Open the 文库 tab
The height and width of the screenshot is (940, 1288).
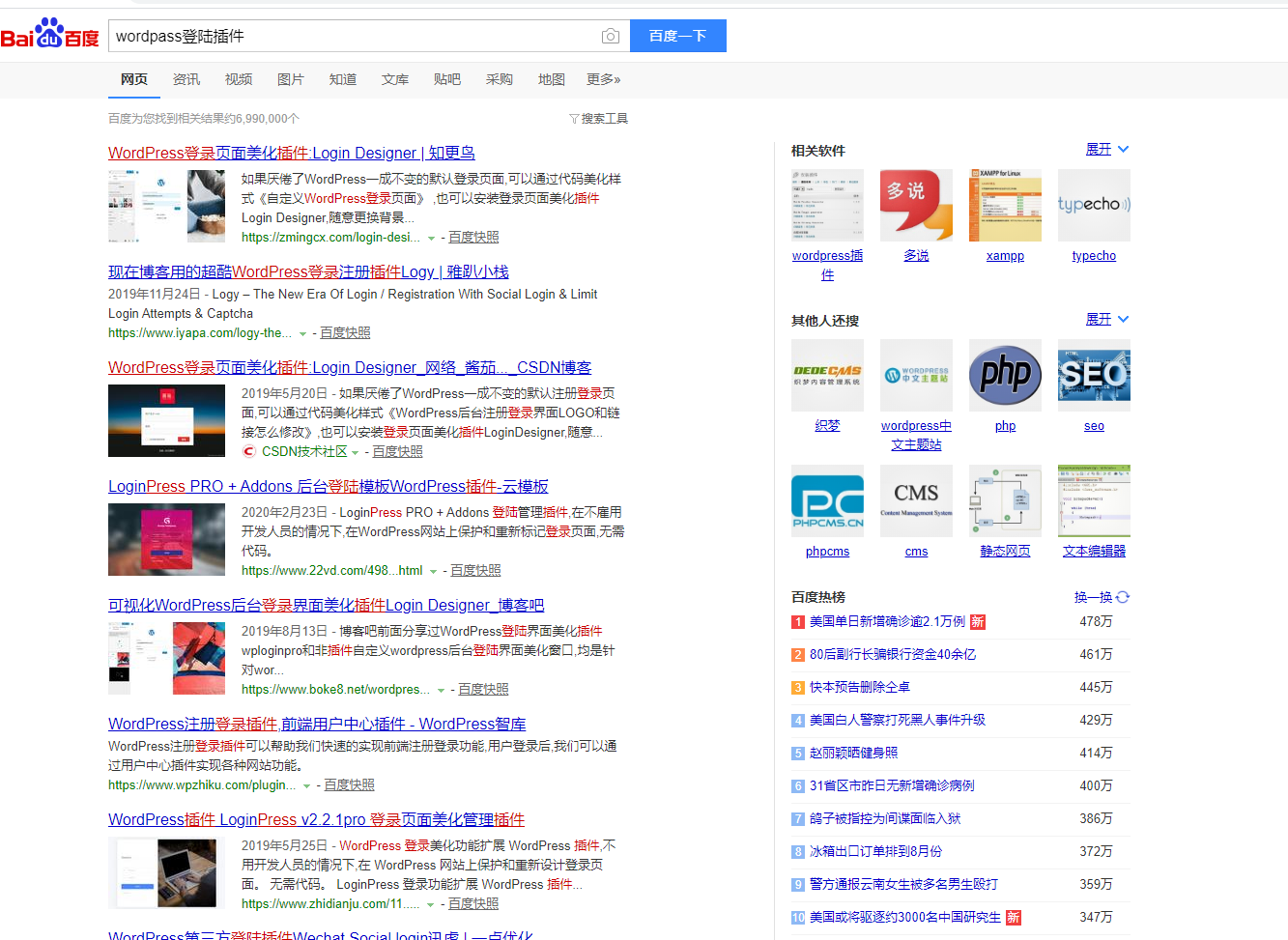[x=395, y=79]
